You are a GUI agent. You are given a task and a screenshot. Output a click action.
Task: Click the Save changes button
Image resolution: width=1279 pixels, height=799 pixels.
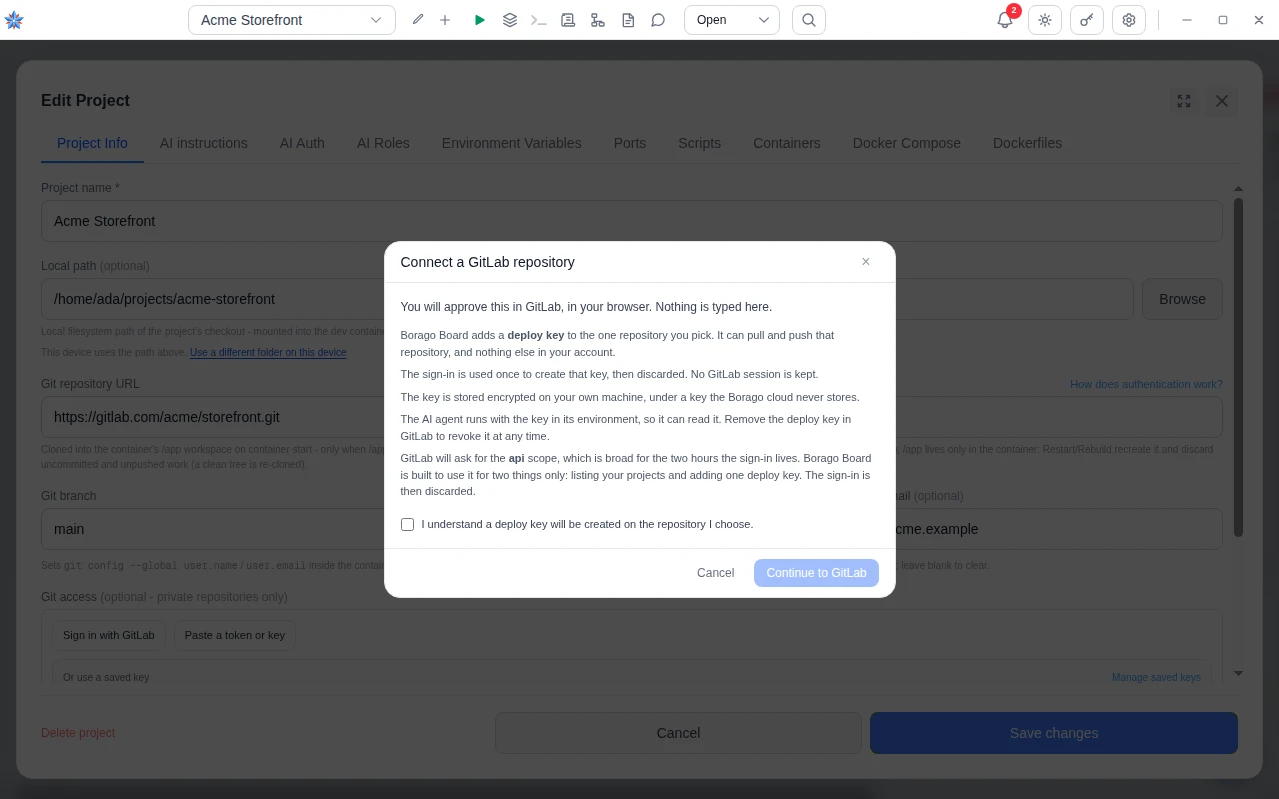coord(1054,733)
